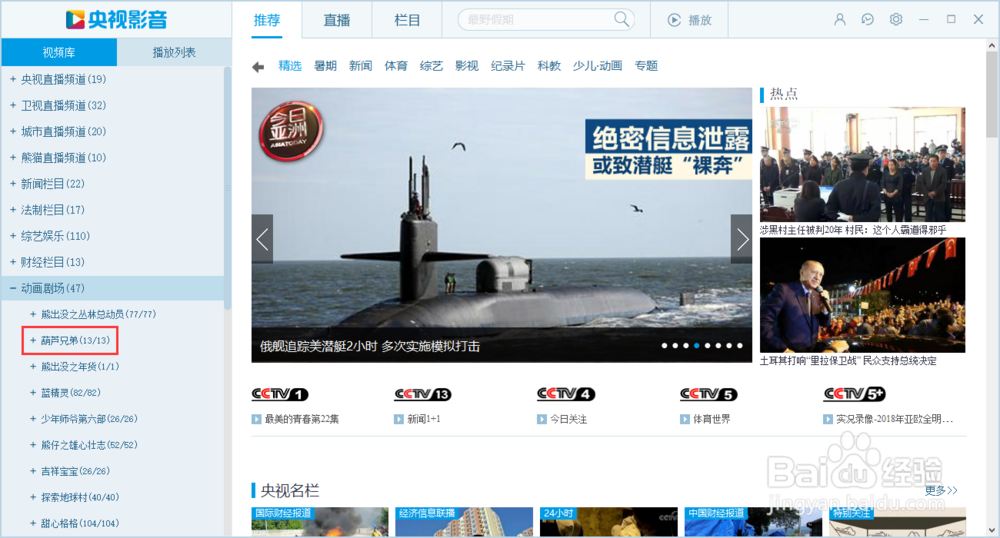This screenshot has height=538, width=1000.
Task: Open the 科教 category
Action: tap(549, 66)
